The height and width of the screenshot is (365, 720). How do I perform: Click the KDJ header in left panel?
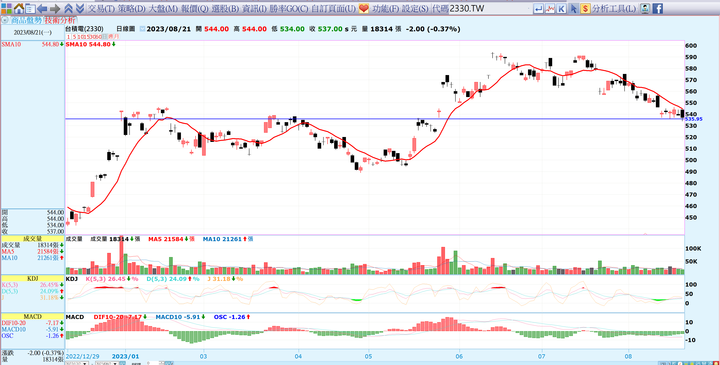pos(32,278)
